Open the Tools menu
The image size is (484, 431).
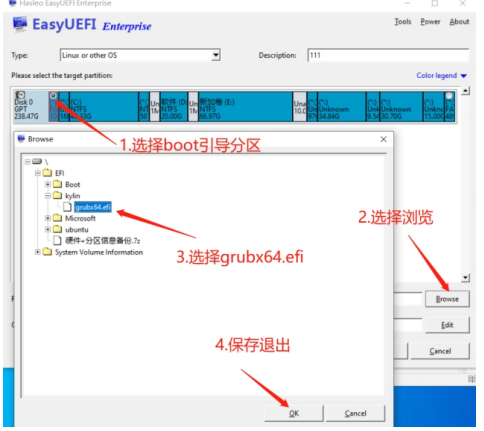403,22
